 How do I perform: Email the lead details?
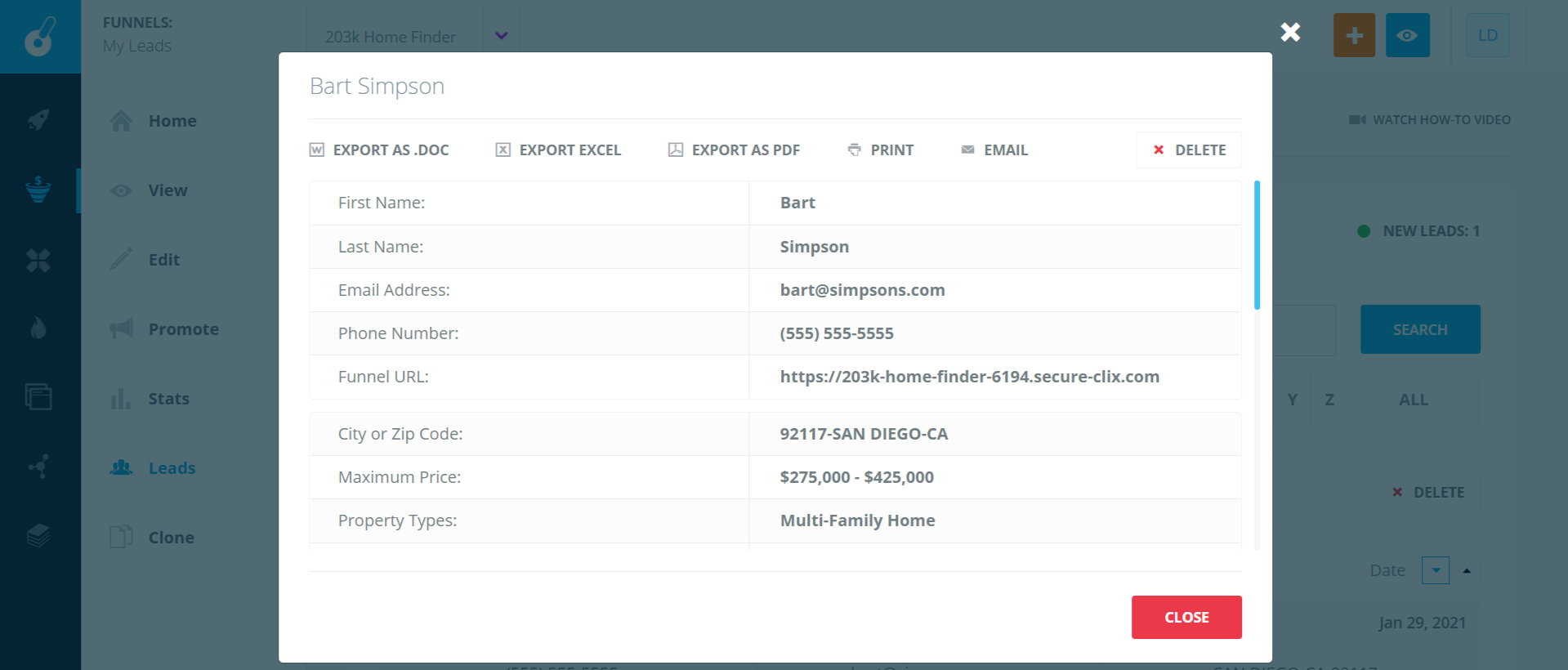point(994,150)
